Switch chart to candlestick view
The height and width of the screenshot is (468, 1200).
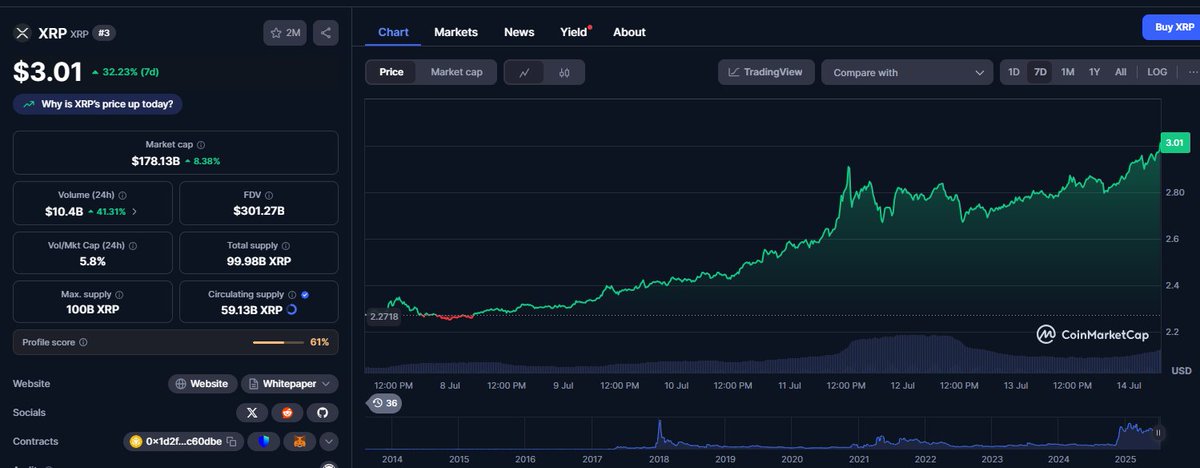[x=564, y=72]
